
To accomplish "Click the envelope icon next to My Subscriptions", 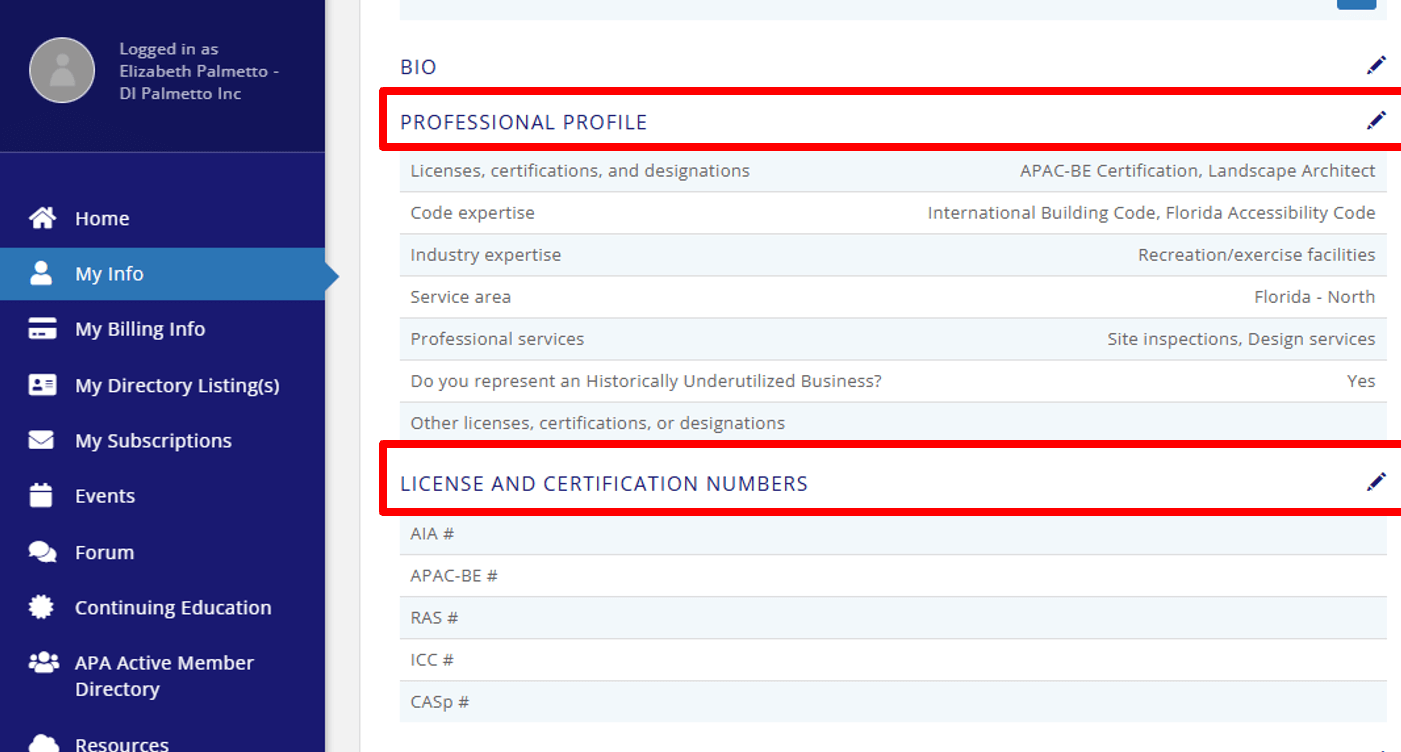I will click(x=42, y=440).
